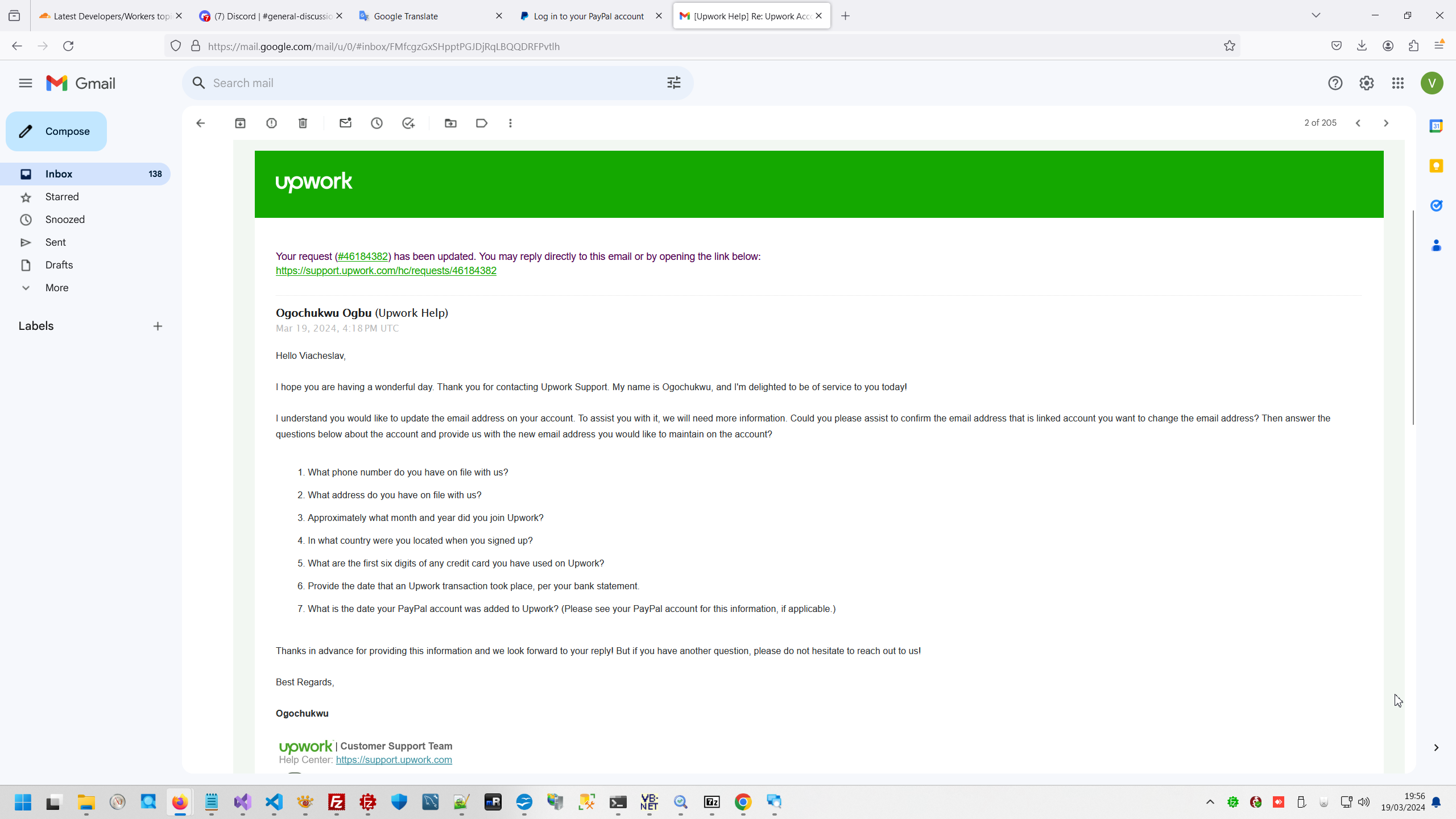1456x819 pixels.
Task: Report this email as spam
Action: click(271, 123)
